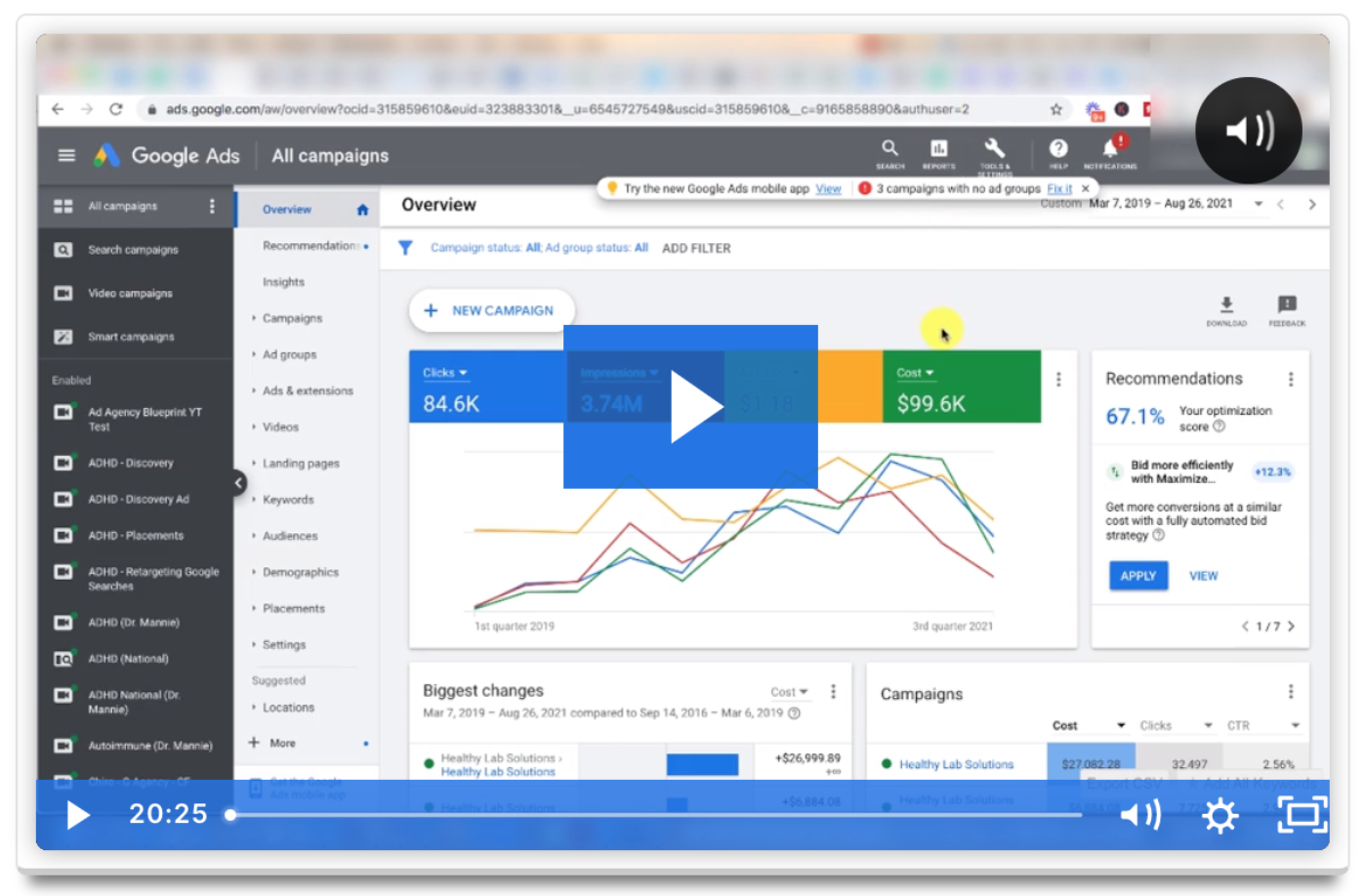Open the Biggest changes Cost dropdown

(x=789, y=692)
